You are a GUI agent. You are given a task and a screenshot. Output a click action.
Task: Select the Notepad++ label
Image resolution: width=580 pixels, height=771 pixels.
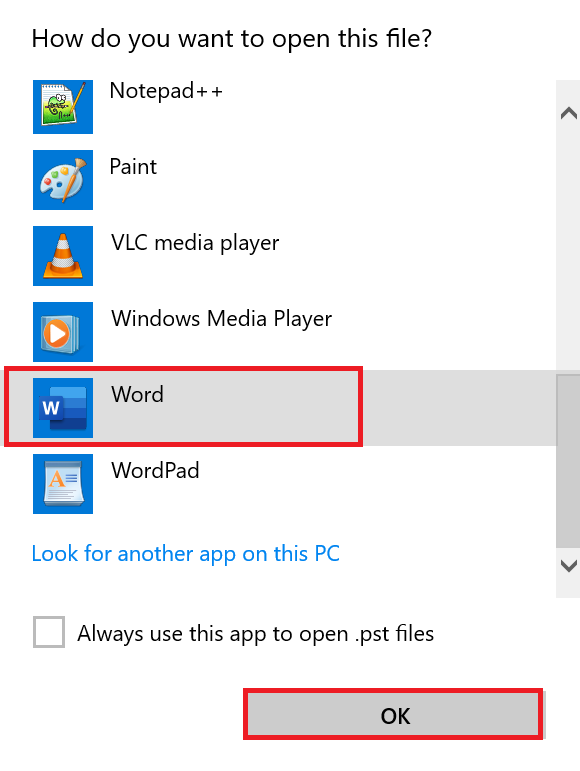tap(166, 91)
